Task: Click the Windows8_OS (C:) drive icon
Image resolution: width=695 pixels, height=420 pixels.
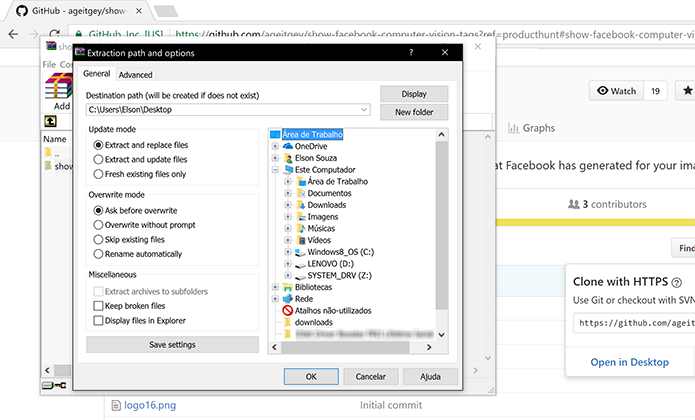Action: tap(301, 252)
